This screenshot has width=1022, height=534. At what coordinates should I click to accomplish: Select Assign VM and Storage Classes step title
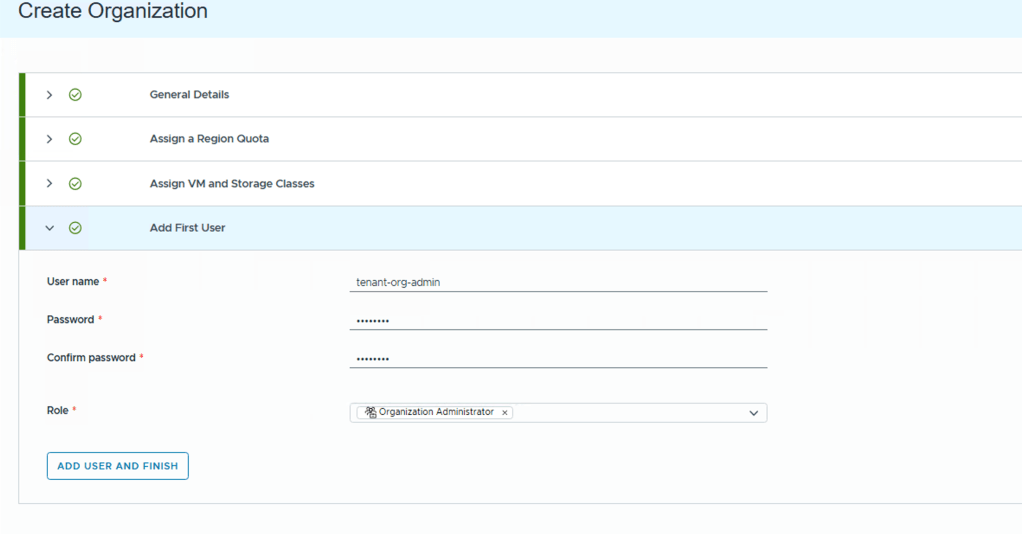(232, 184)
